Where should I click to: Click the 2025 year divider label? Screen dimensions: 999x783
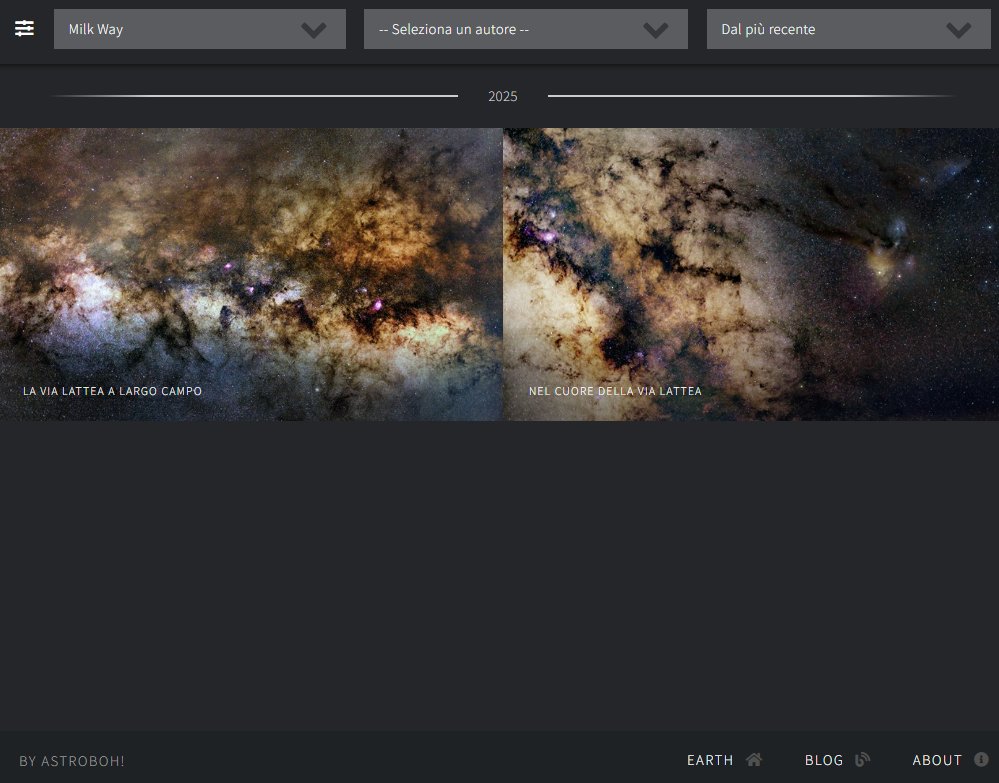(503, 97)
